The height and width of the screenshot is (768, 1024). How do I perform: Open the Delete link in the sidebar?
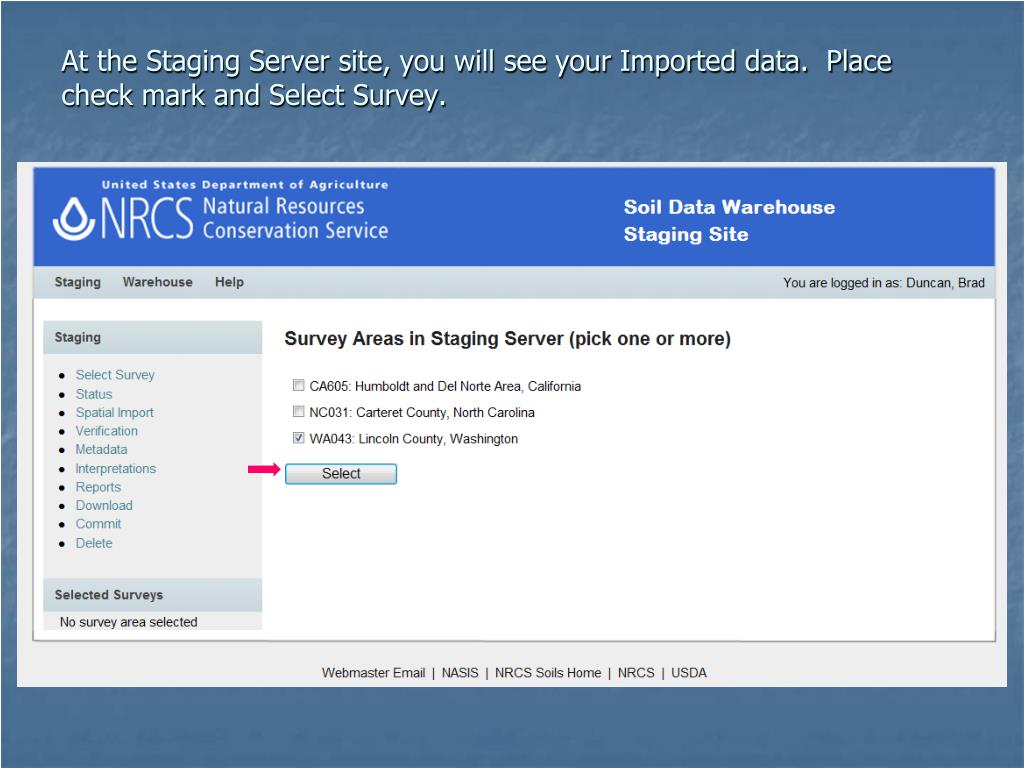pos(94,543)
